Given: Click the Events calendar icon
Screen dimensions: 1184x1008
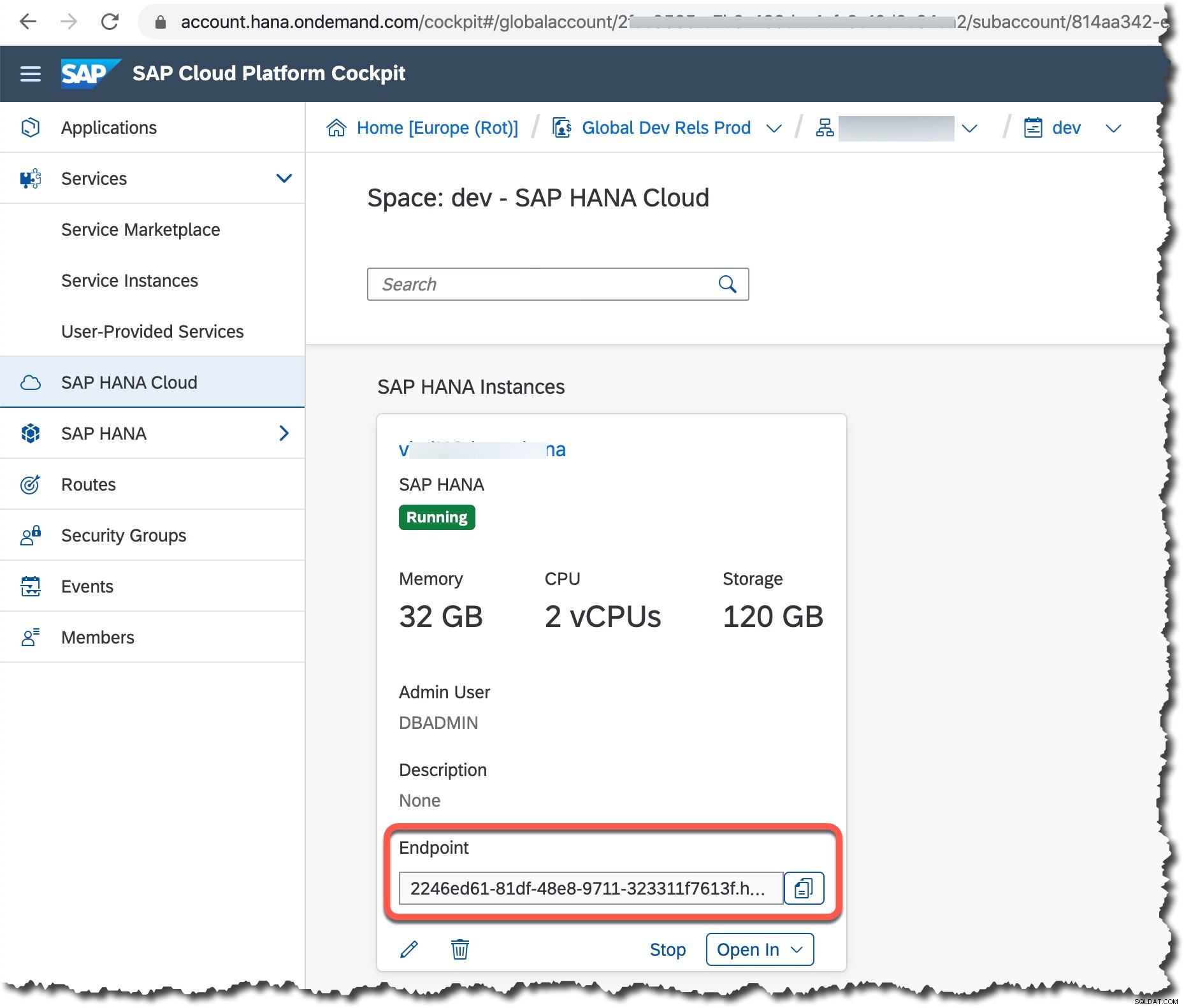Looking at the screenshot, I should (x=30, y=586).
